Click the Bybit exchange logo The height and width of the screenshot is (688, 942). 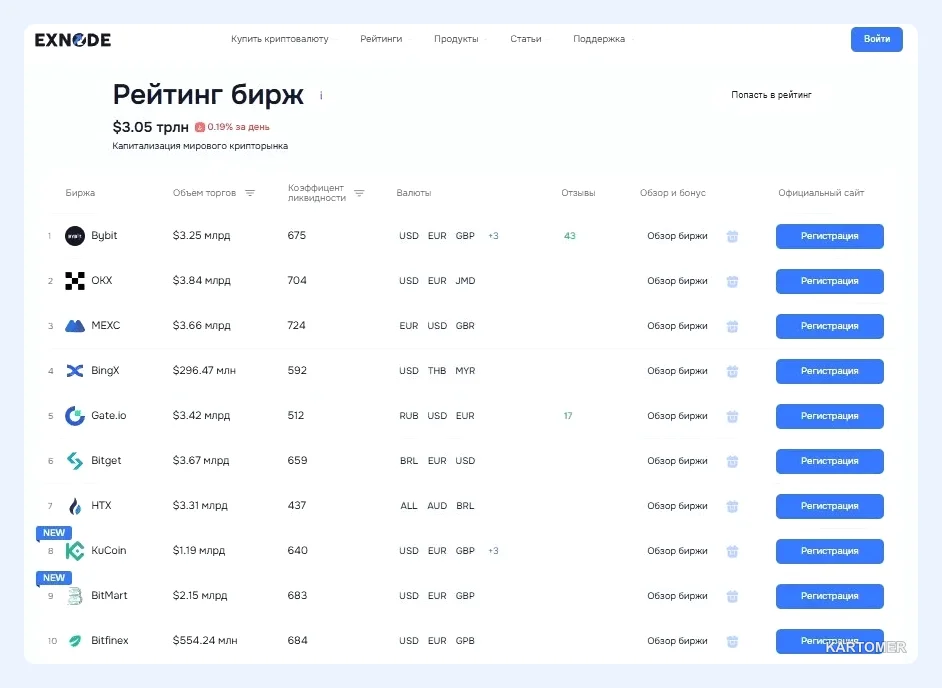tap(75, 236)
